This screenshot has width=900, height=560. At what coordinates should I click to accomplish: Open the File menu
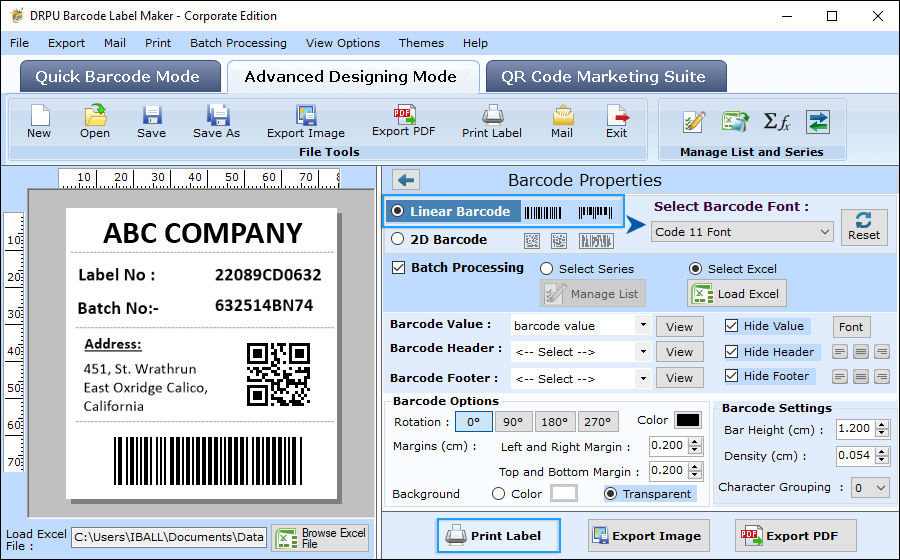click(x=19, y=43)
